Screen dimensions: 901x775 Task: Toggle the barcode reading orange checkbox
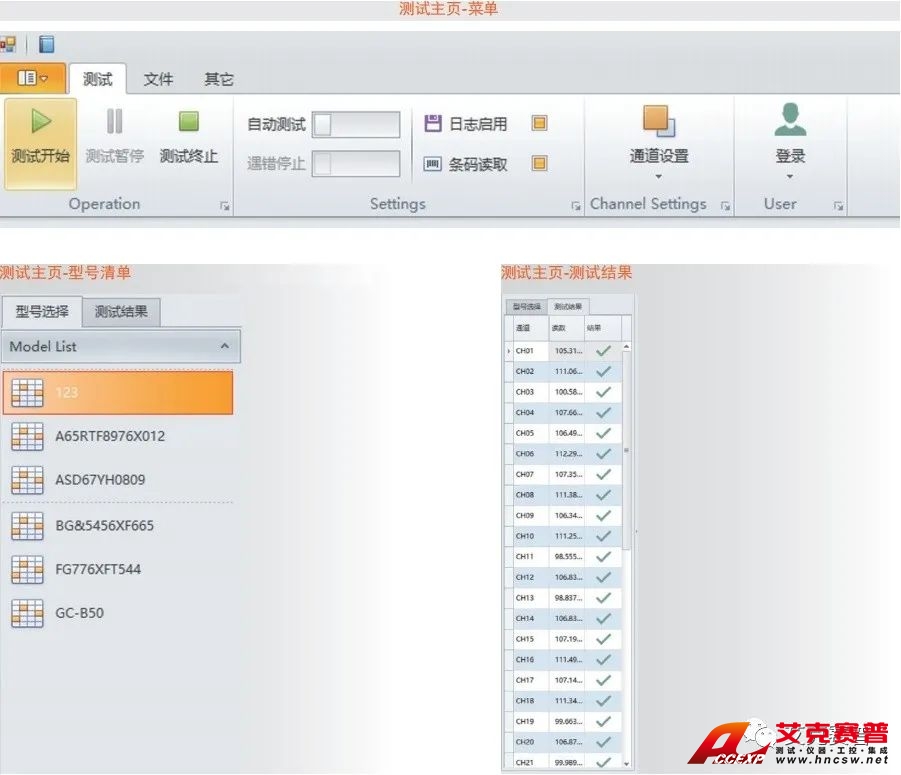click(539, 164)
